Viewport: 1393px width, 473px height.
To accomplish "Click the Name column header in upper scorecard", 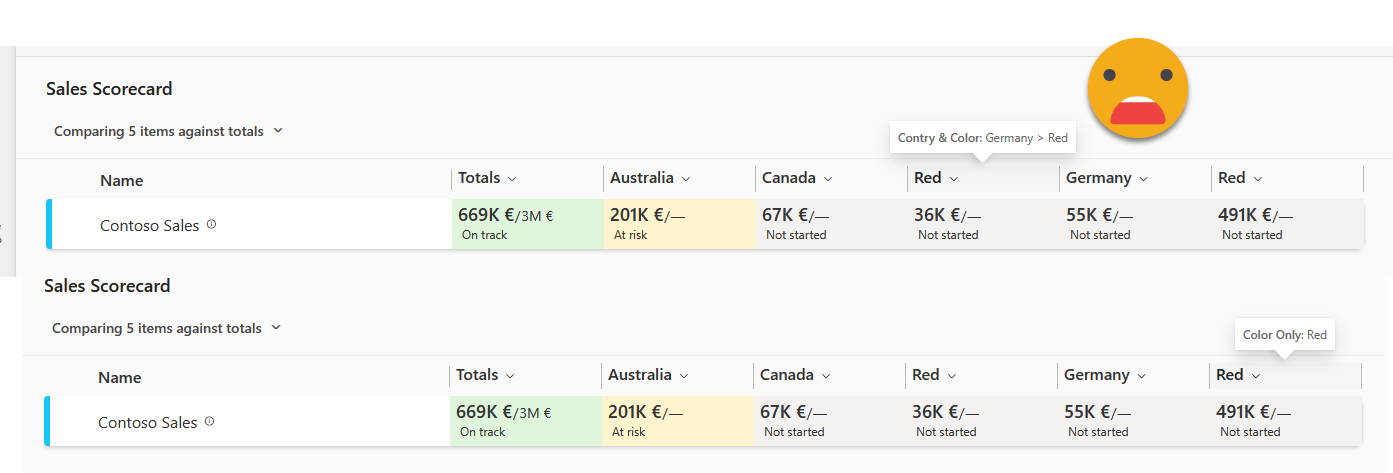I will pos(121,181).
